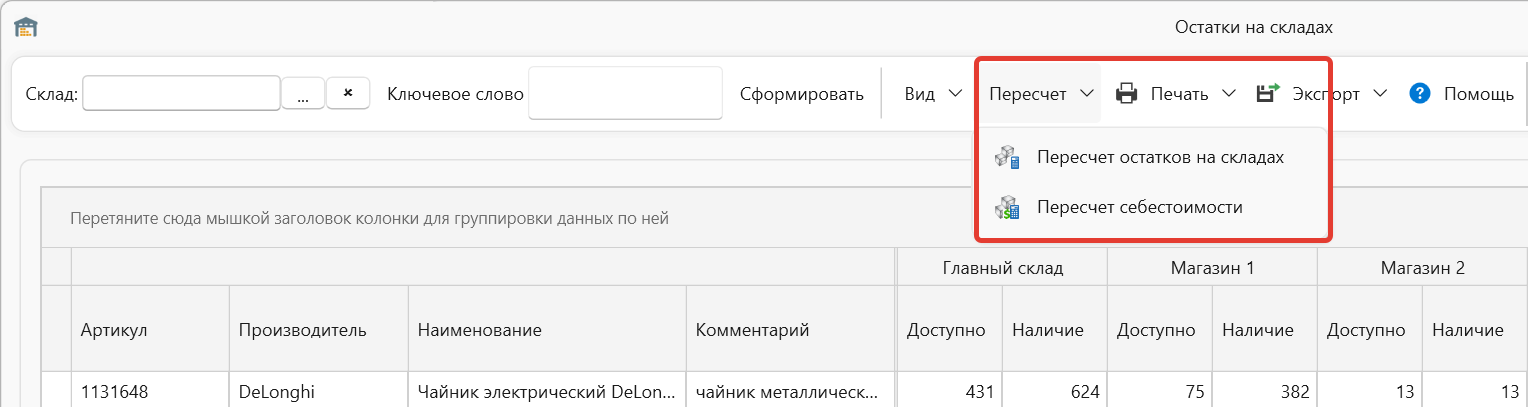Screen dimensions: 1528x407
Task: Select the cell with value 382
Action: (1265, 391)
